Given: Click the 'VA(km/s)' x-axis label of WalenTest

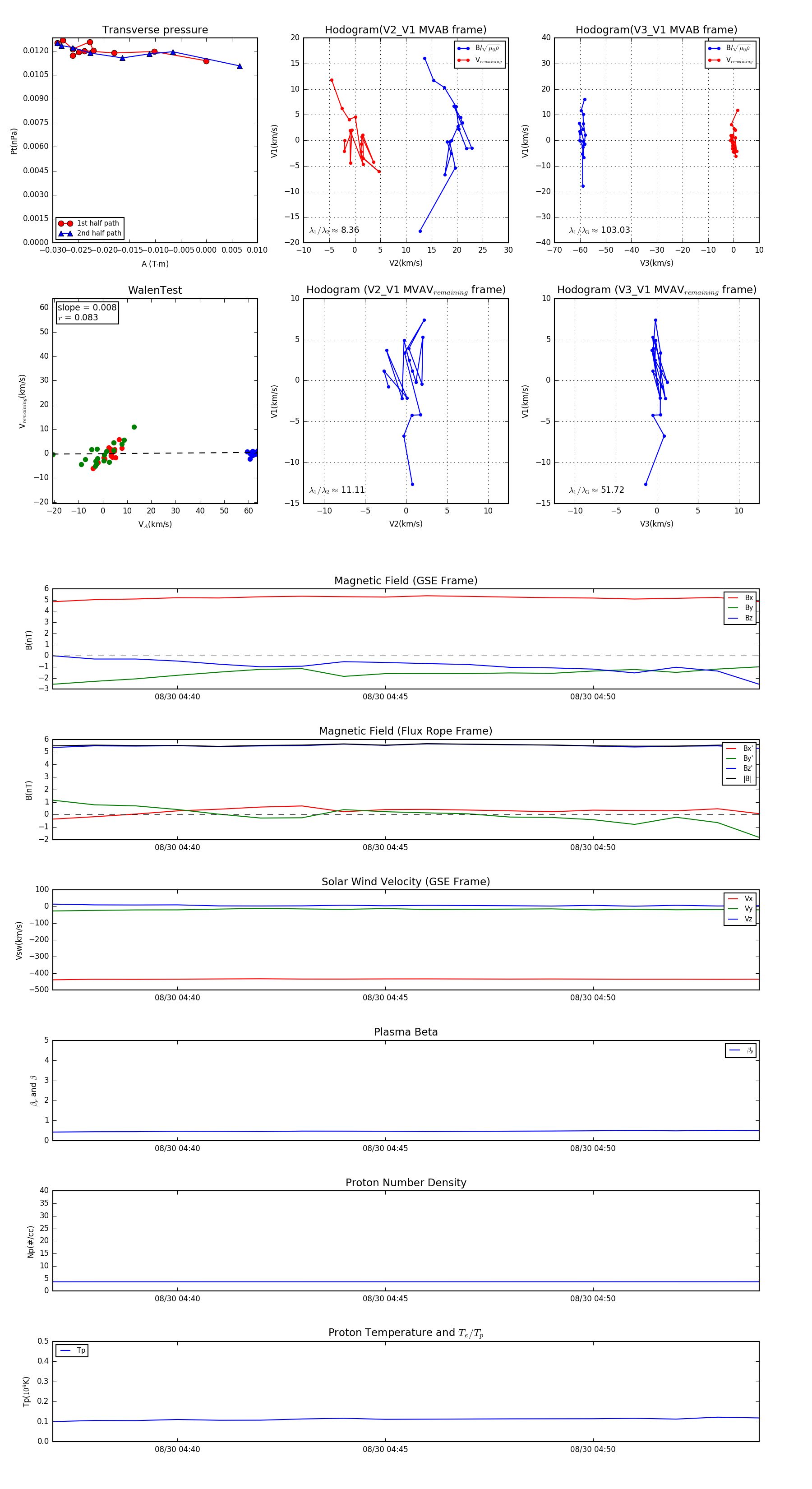Looking at the screenshot, I should click(155, 524).
